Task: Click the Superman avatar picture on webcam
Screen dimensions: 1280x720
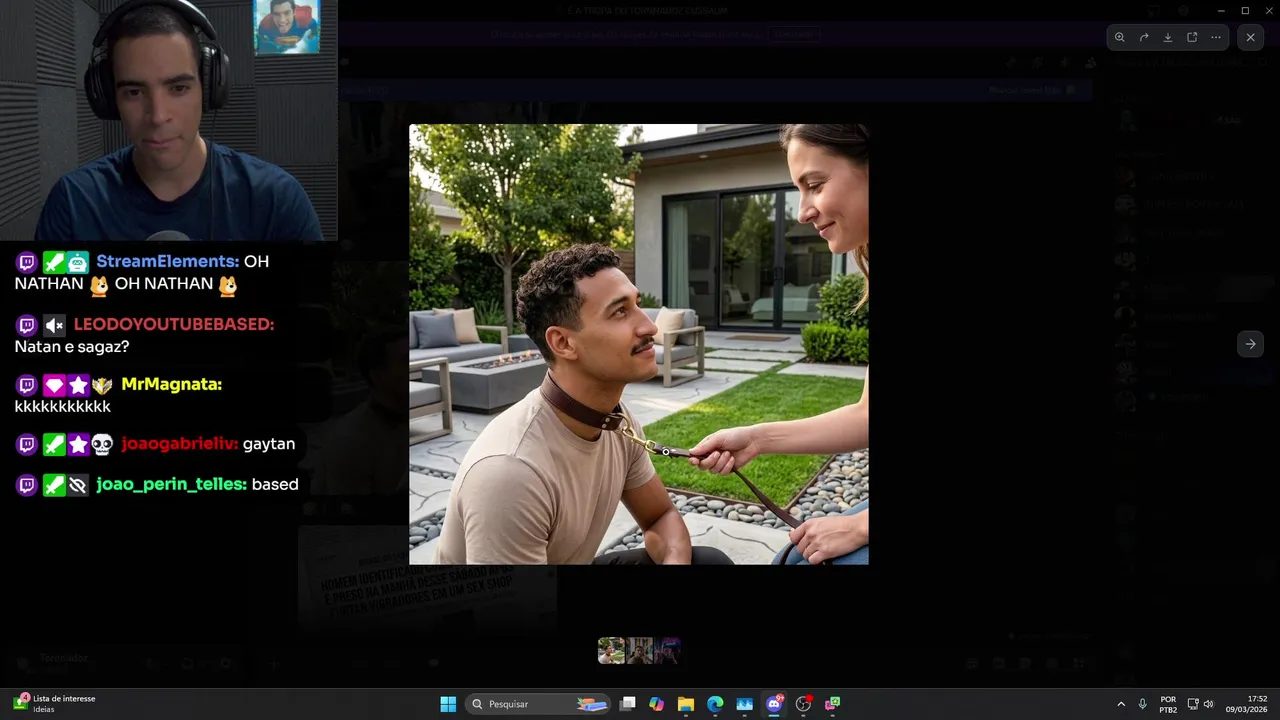Action: [x=287, y=26]
